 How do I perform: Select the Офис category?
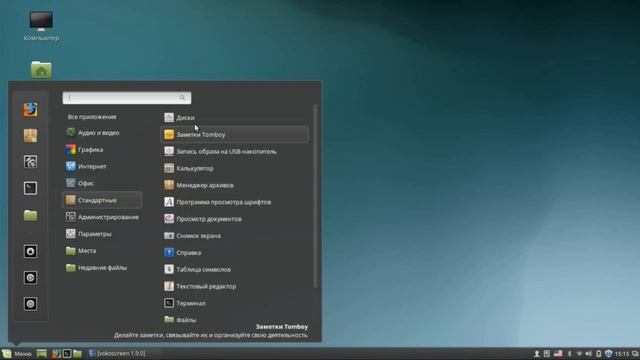[102, 183]
